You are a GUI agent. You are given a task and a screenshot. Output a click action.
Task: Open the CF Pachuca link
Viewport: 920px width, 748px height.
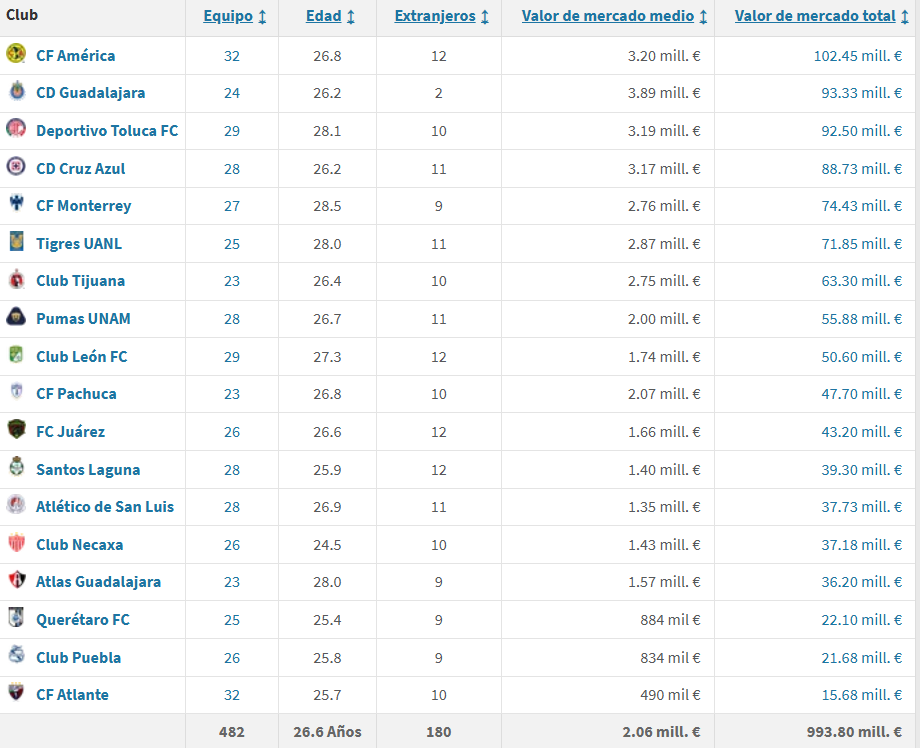76,394
